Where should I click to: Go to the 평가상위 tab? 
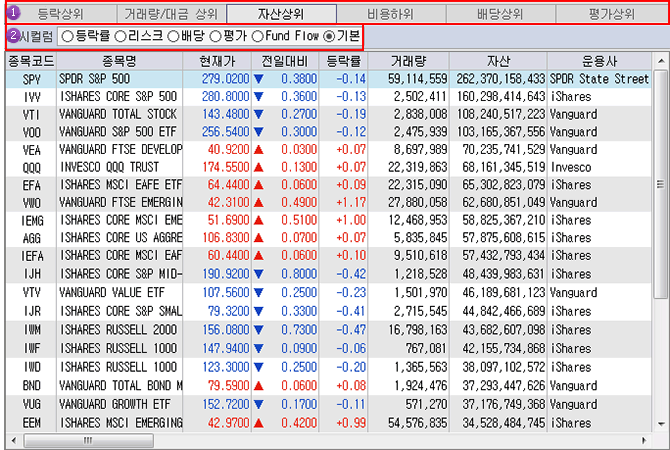(611, 14)
